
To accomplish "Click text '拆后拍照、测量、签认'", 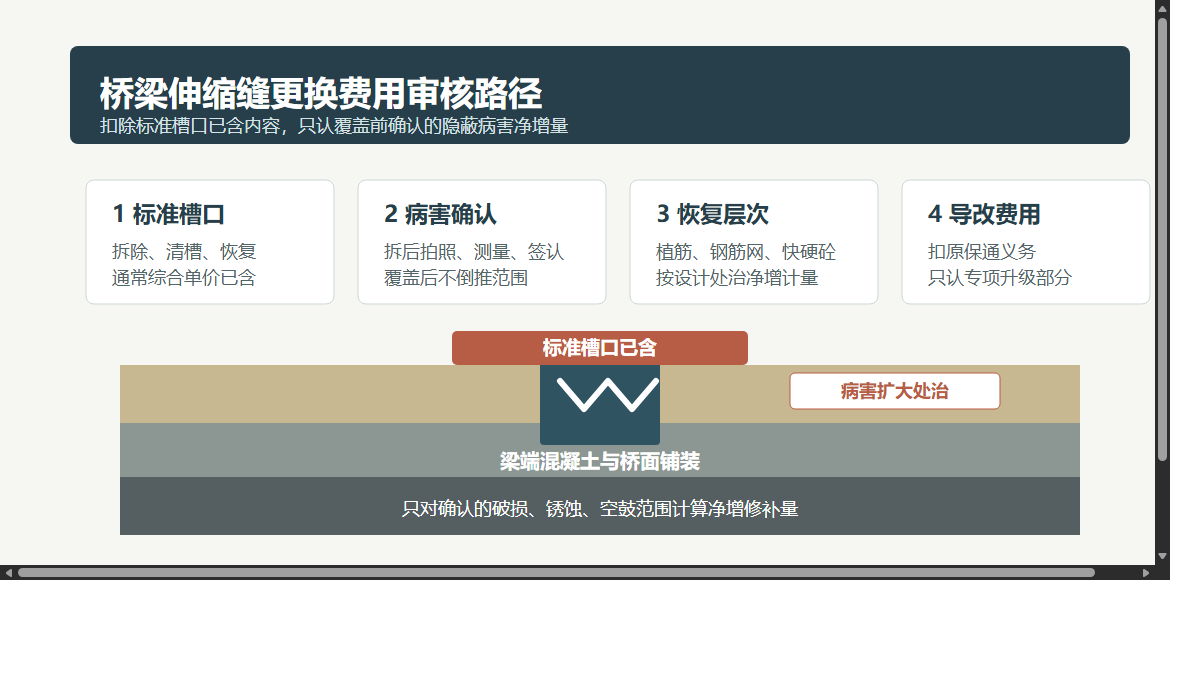I will [474, 252].
